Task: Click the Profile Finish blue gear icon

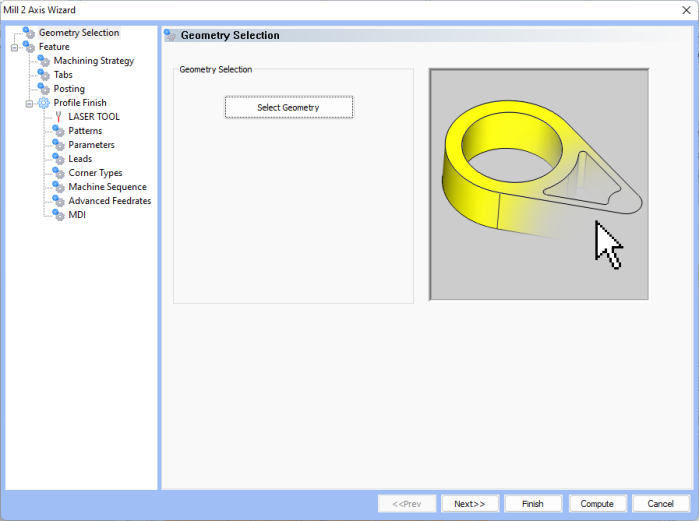Action: [44, 103]
